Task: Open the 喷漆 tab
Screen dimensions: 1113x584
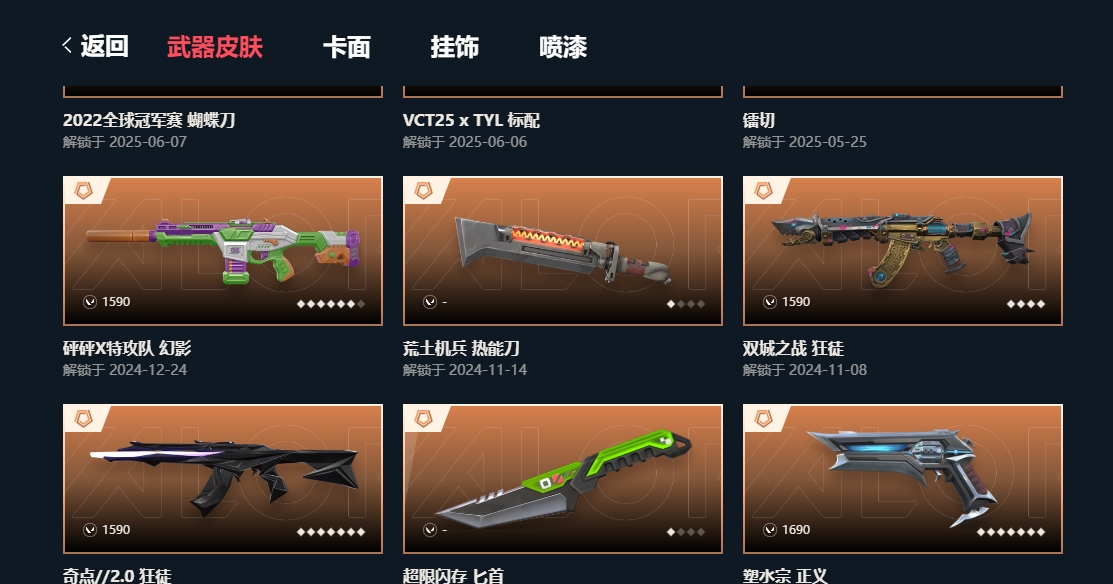Action: click(x=563, y=47)
